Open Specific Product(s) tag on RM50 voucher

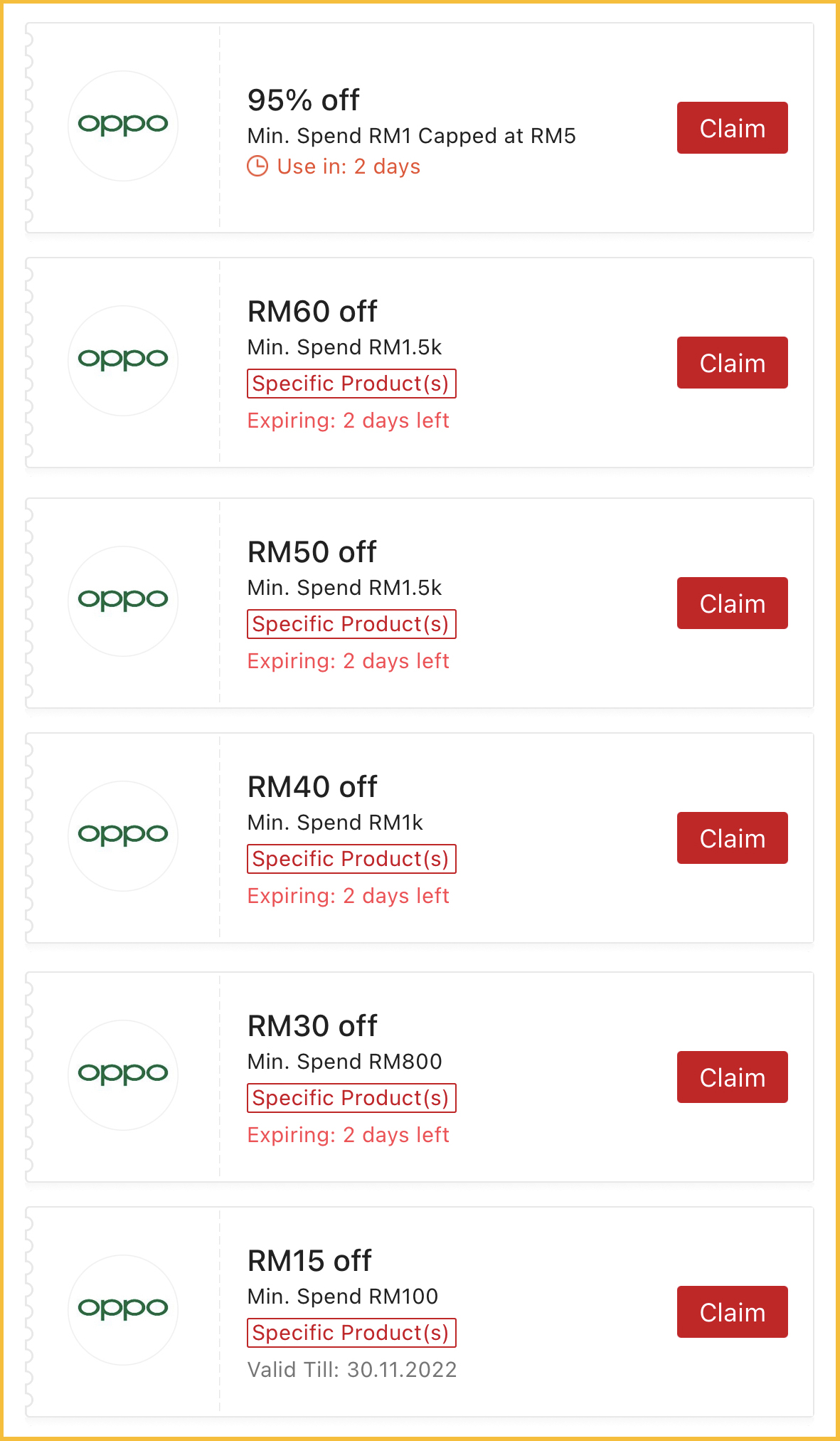[351, 624]
